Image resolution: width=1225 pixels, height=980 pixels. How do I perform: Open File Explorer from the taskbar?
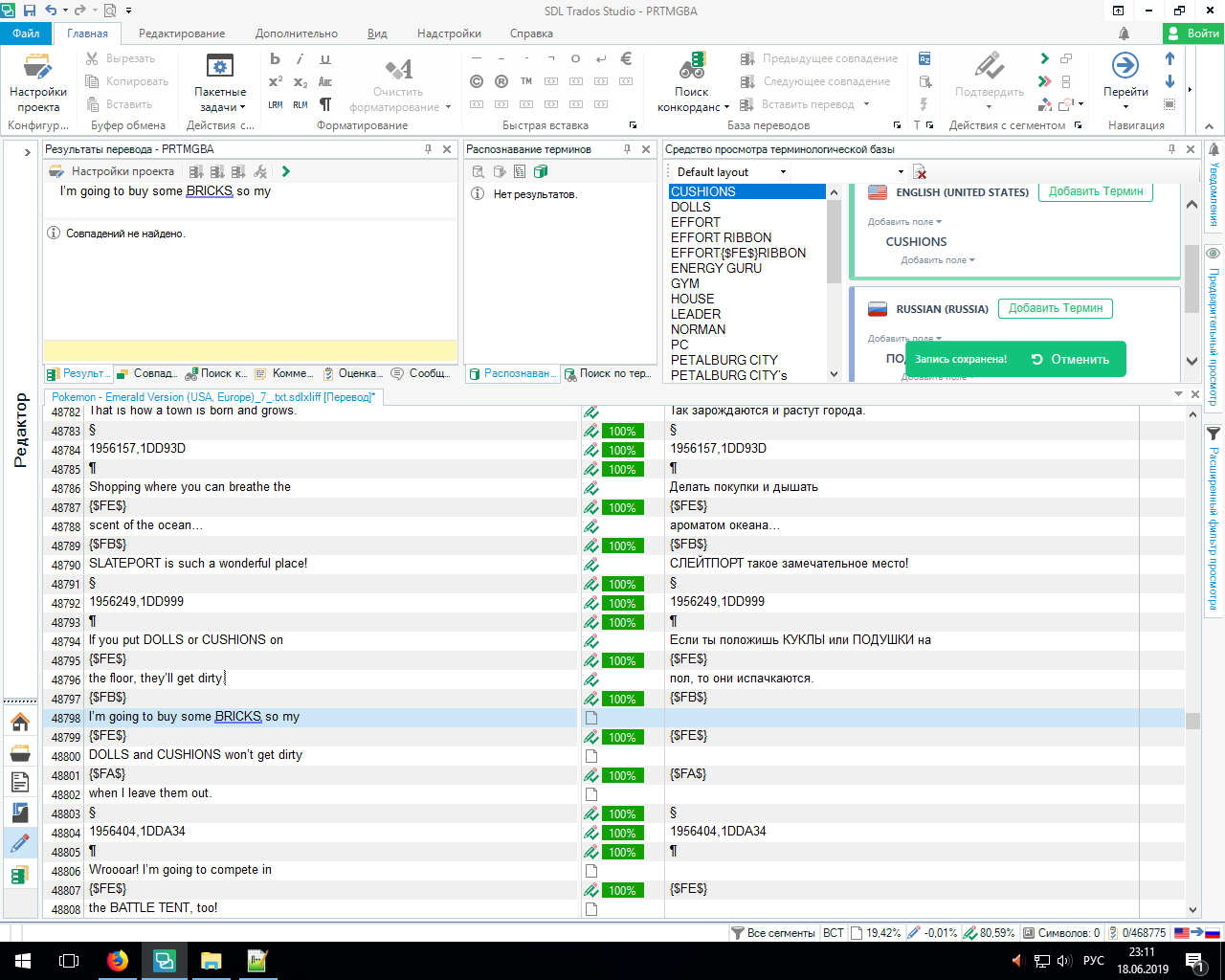(x=212, y=961)
